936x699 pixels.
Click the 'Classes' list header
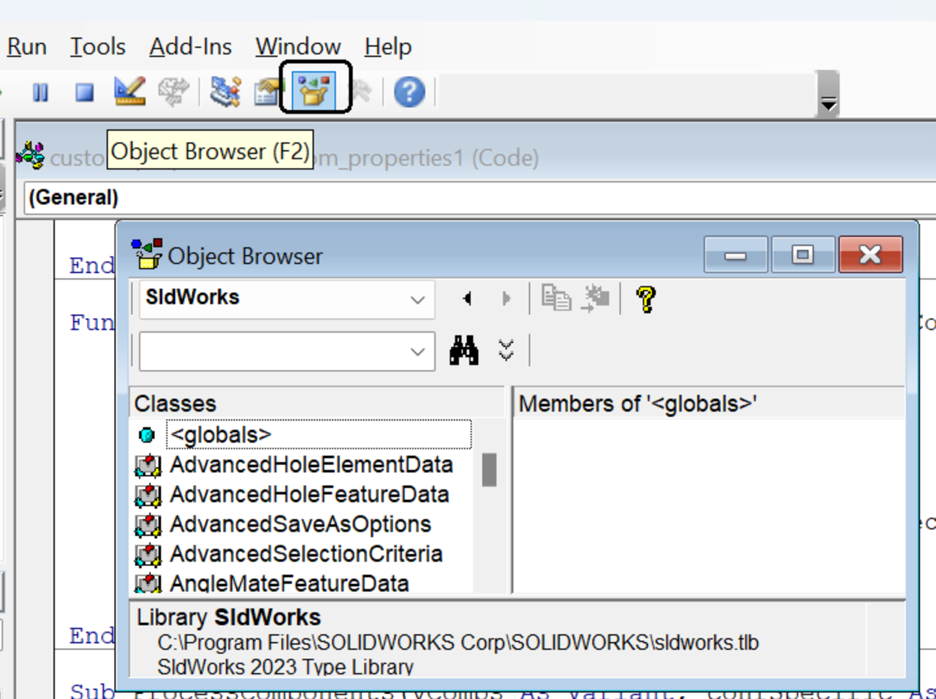[317, 404]
